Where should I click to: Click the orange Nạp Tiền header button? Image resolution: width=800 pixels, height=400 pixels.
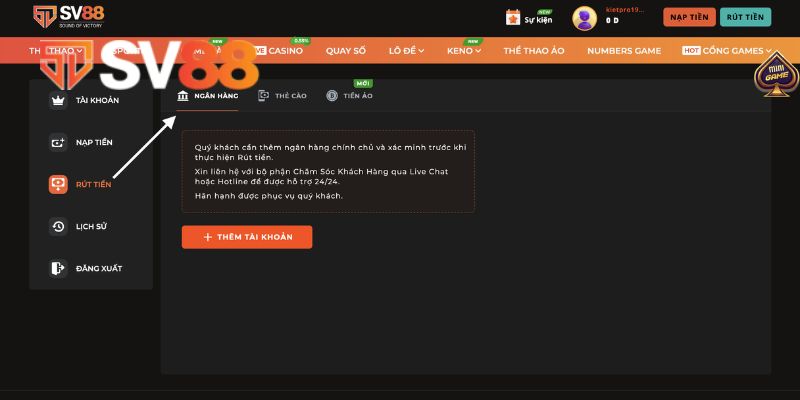click(689, 17)
